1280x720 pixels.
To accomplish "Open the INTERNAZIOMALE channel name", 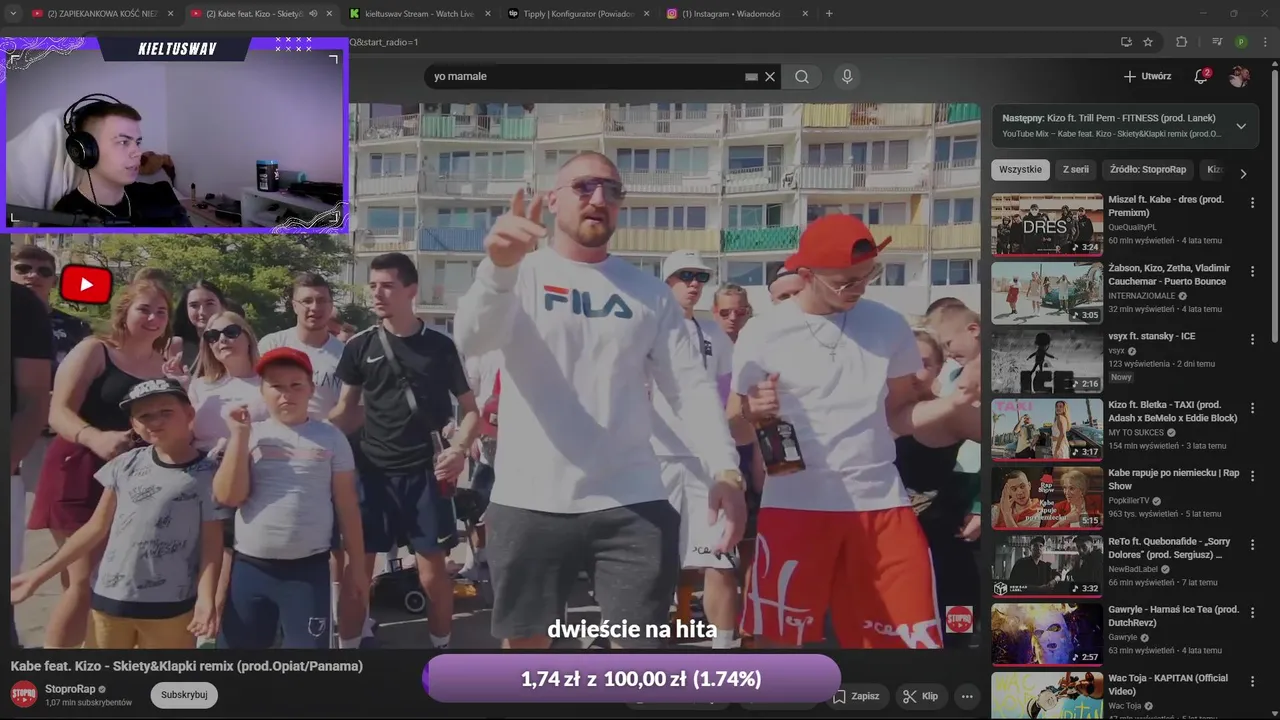I will point(1141,296).
